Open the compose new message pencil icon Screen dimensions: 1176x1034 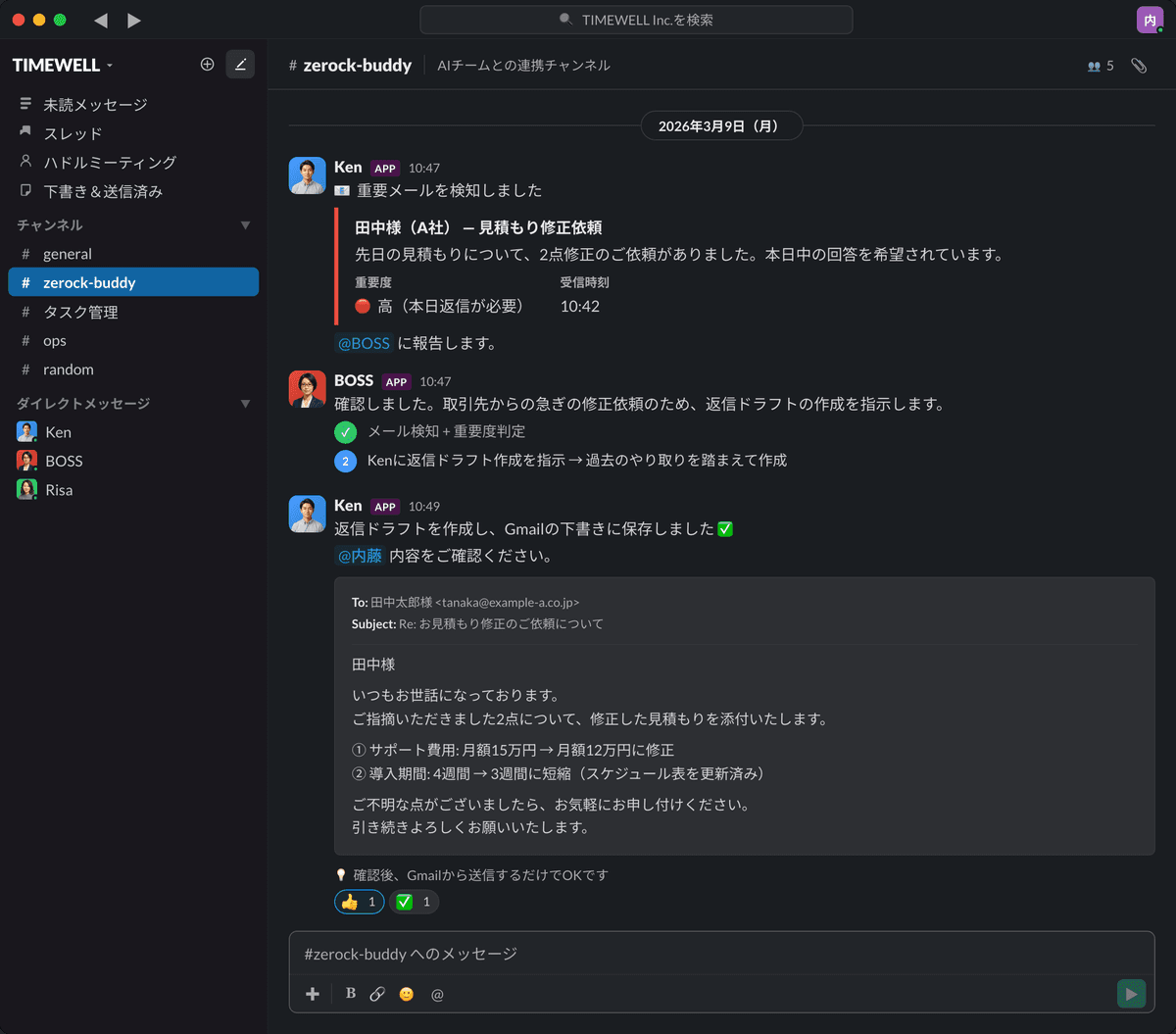(x=240, y=64)
